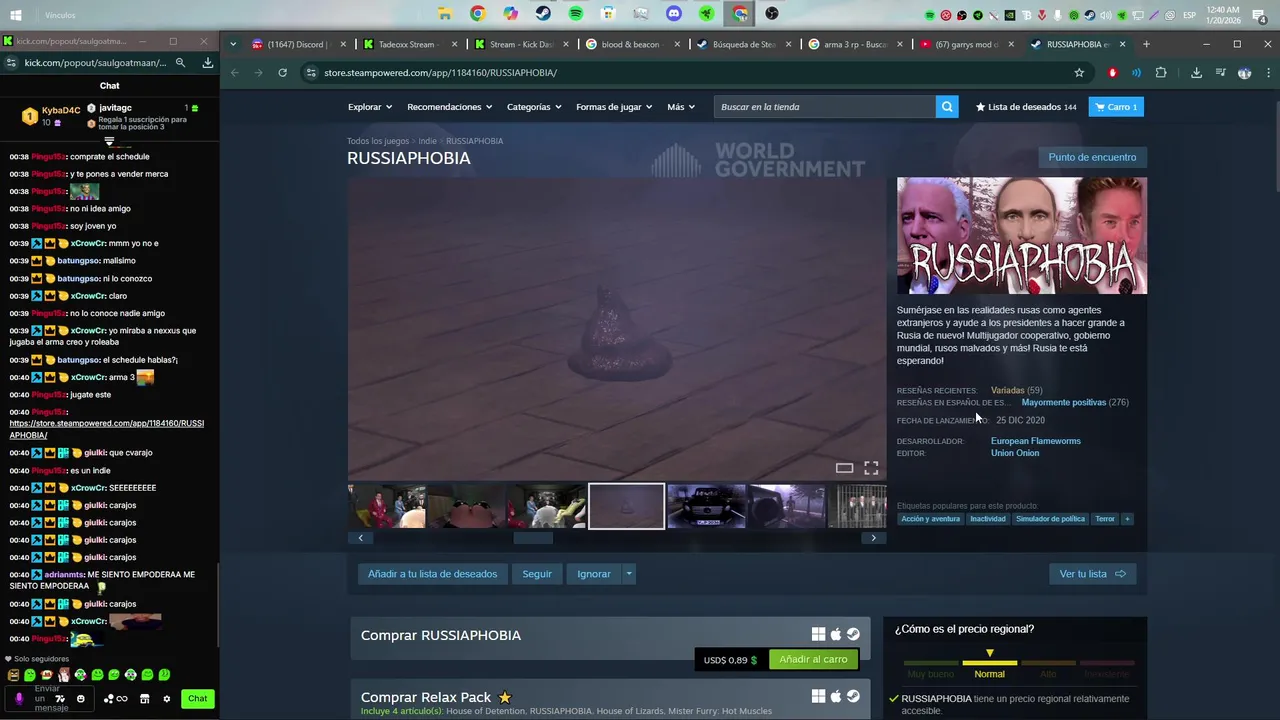Click the Seguir button
The width and height of the screenshot is (1280, 720).
(x=537, y=574)
